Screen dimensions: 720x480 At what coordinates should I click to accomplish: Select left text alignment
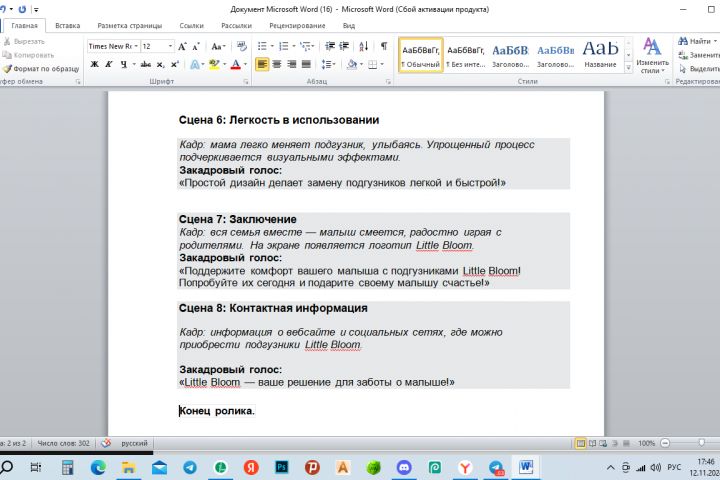[262, 64]
